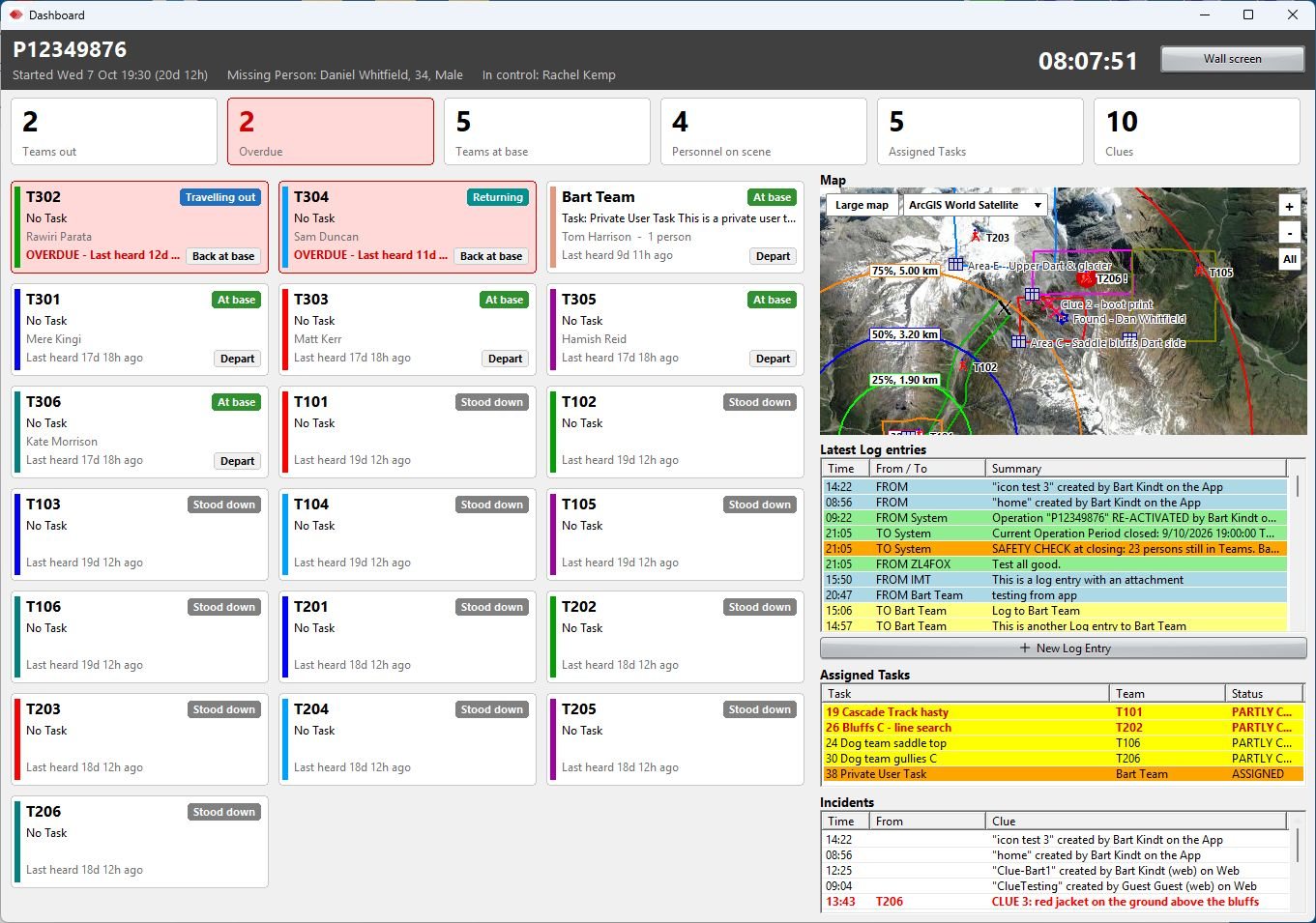Click Depart on team T306 card
This screenshot has height=923, width=1316.
pyautogui.click(x=237, y=461)
